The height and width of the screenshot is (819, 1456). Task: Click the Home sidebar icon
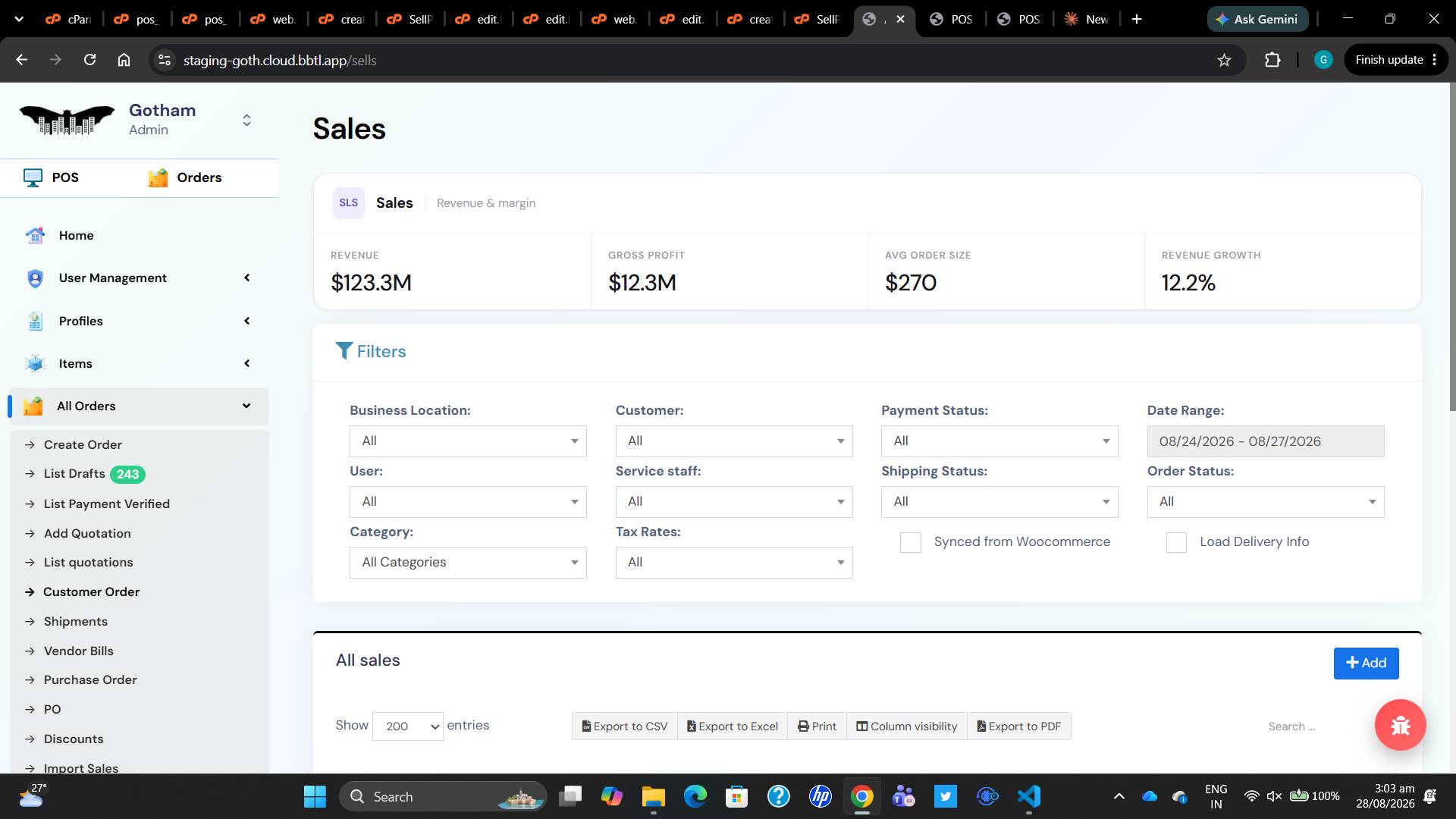coord(35,235)
